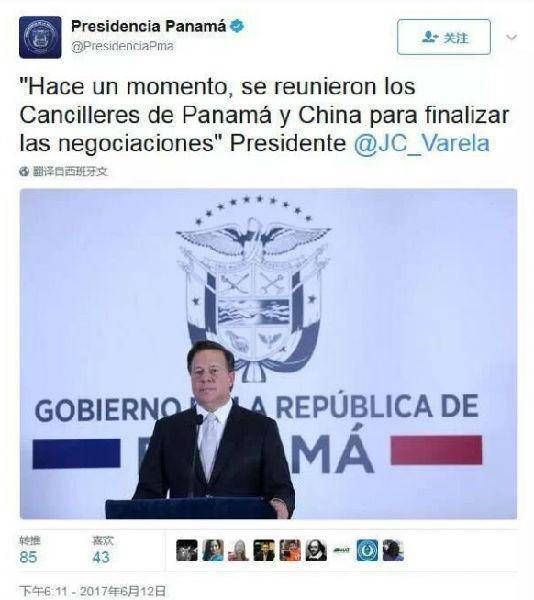Open the Presidencia Panamá display name

click(x=149, y=26)
